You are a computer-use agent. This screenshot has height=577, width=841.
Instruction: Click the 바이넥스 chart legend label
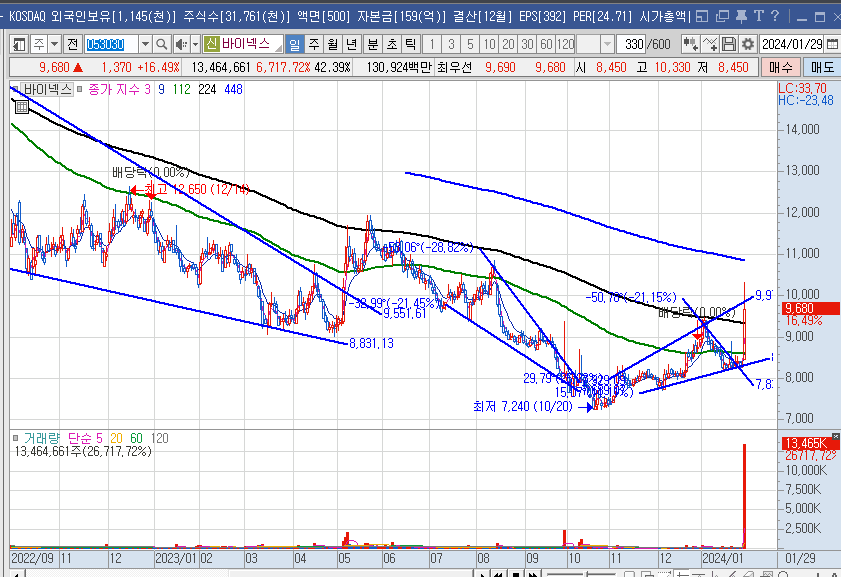[x=48, y=90]
